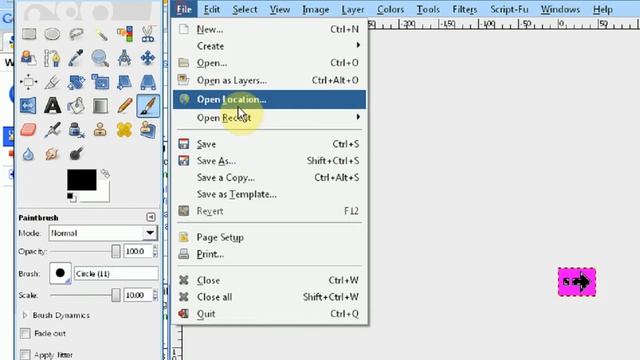Click the Opacity slider handle

click(x=116, y=251)
